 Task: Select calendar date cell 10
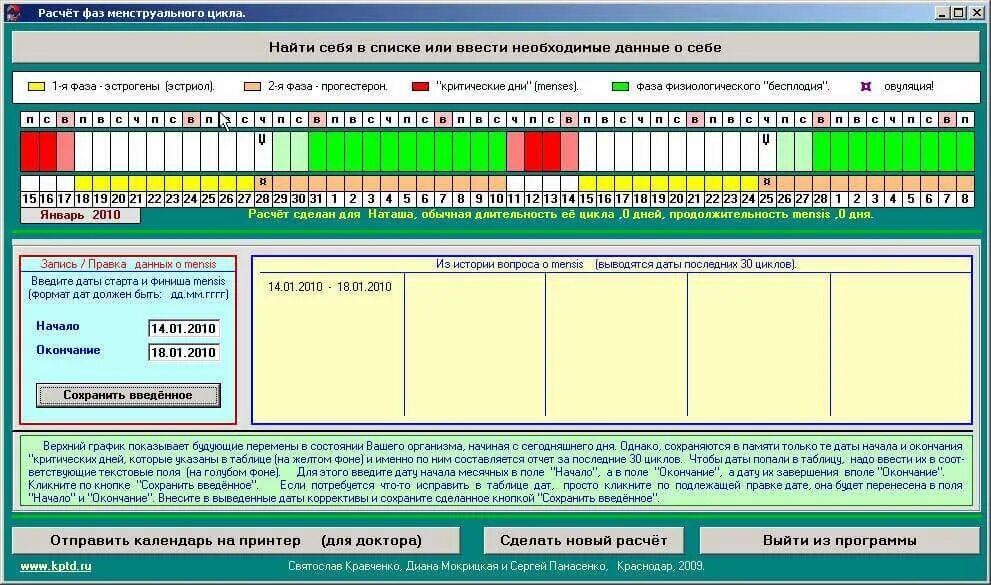pos(497,199)
